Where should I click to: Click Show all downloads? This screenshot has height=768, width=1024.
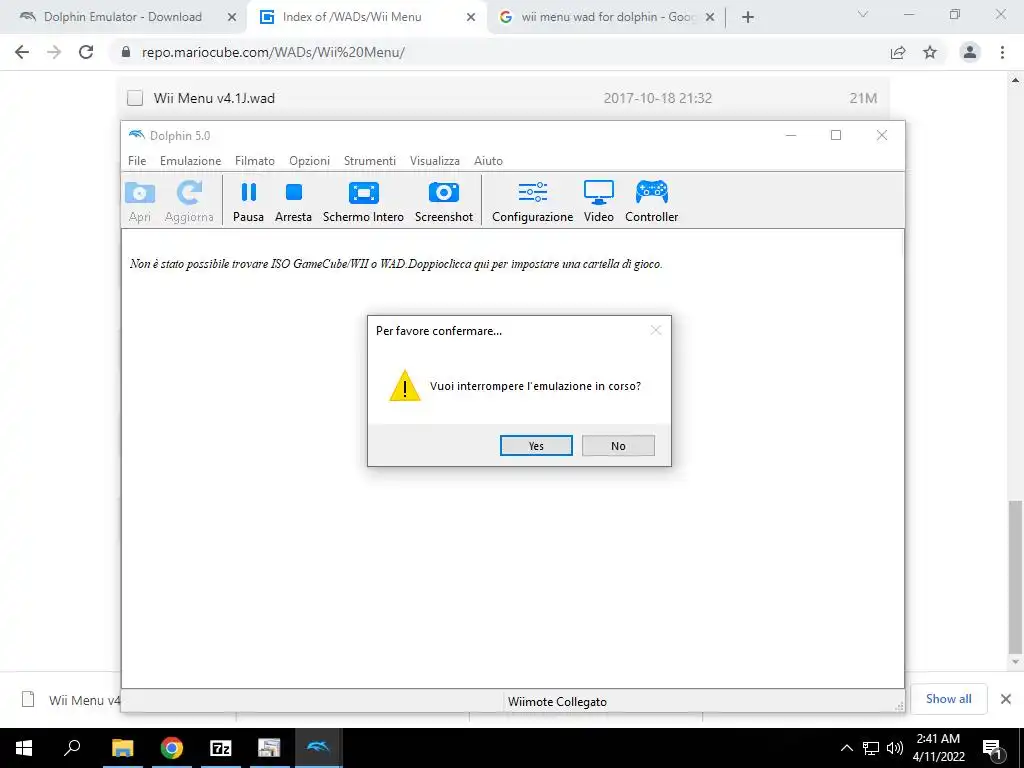click(948, 699)
